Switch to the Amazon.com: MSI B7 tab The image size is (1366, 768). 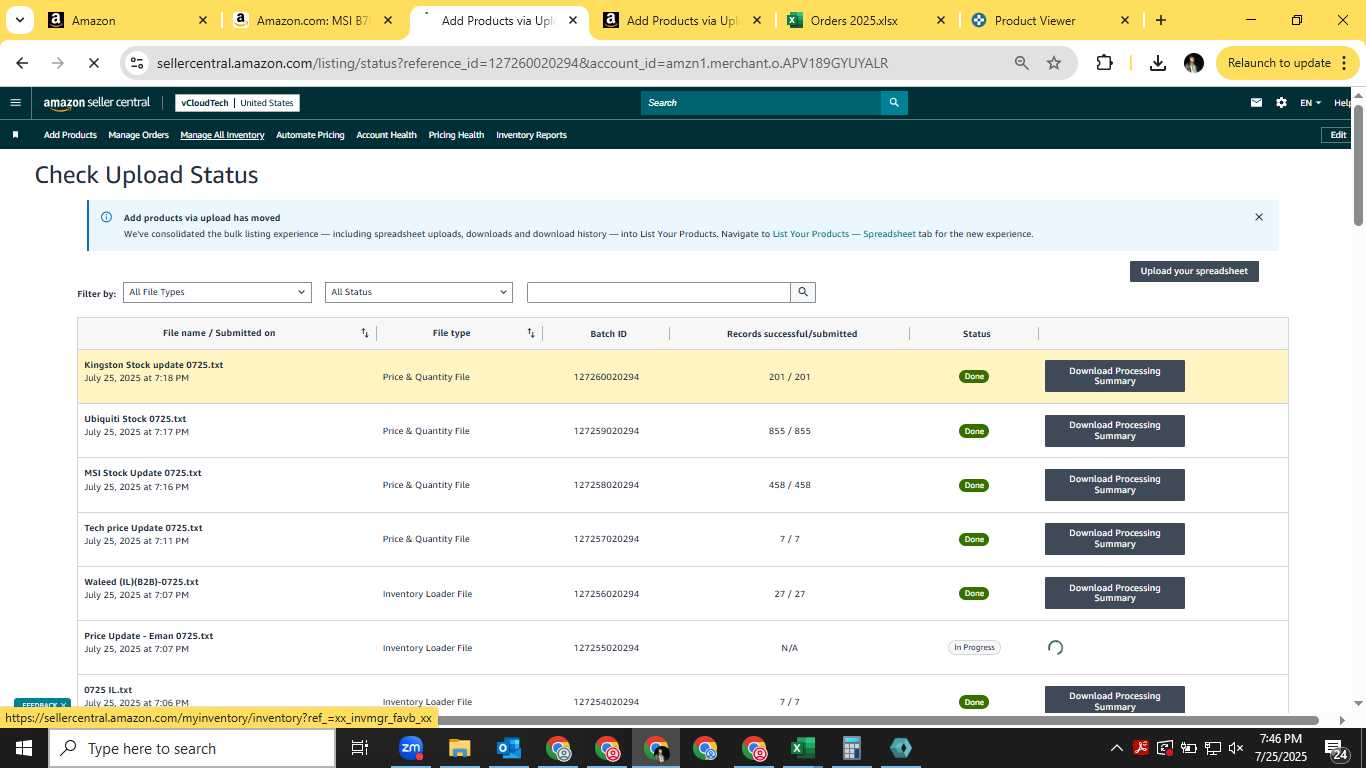313,20
